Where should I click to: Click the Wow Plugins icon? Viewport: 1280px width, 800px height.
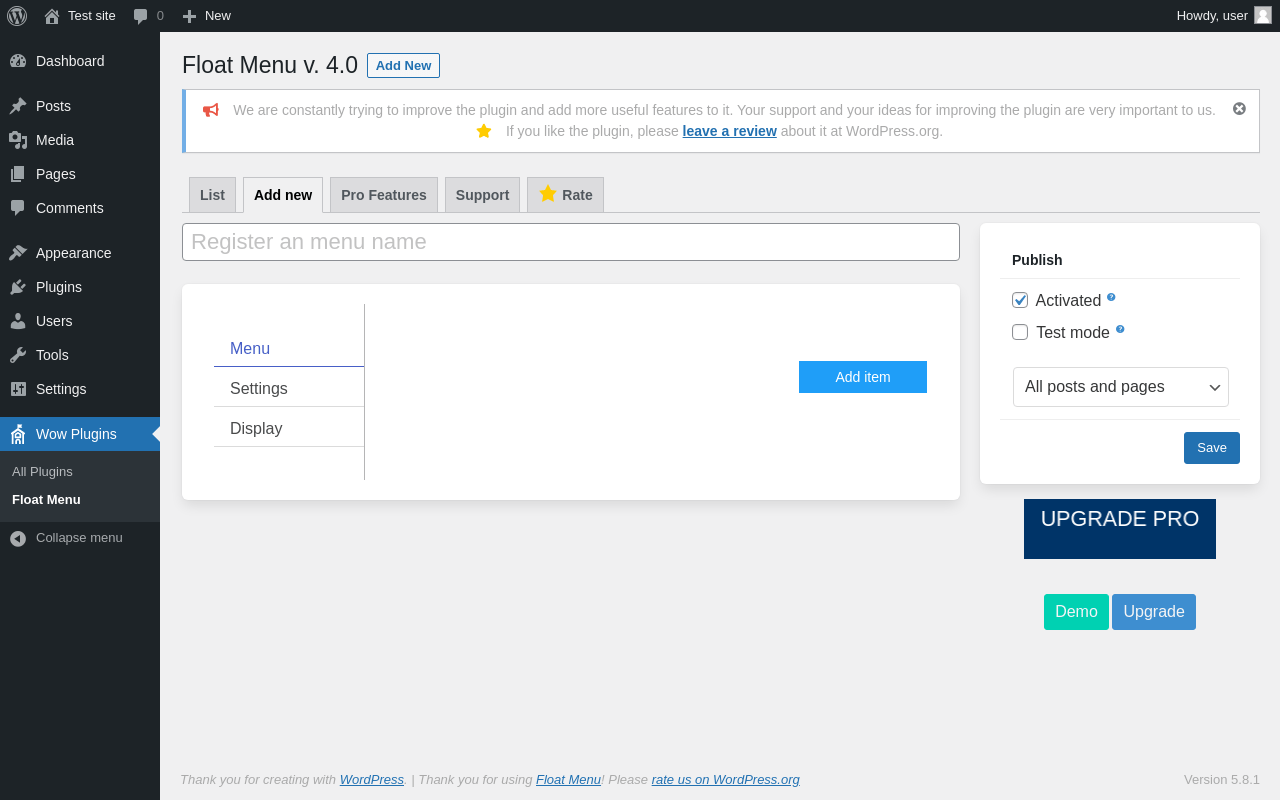tap(18, 434)
